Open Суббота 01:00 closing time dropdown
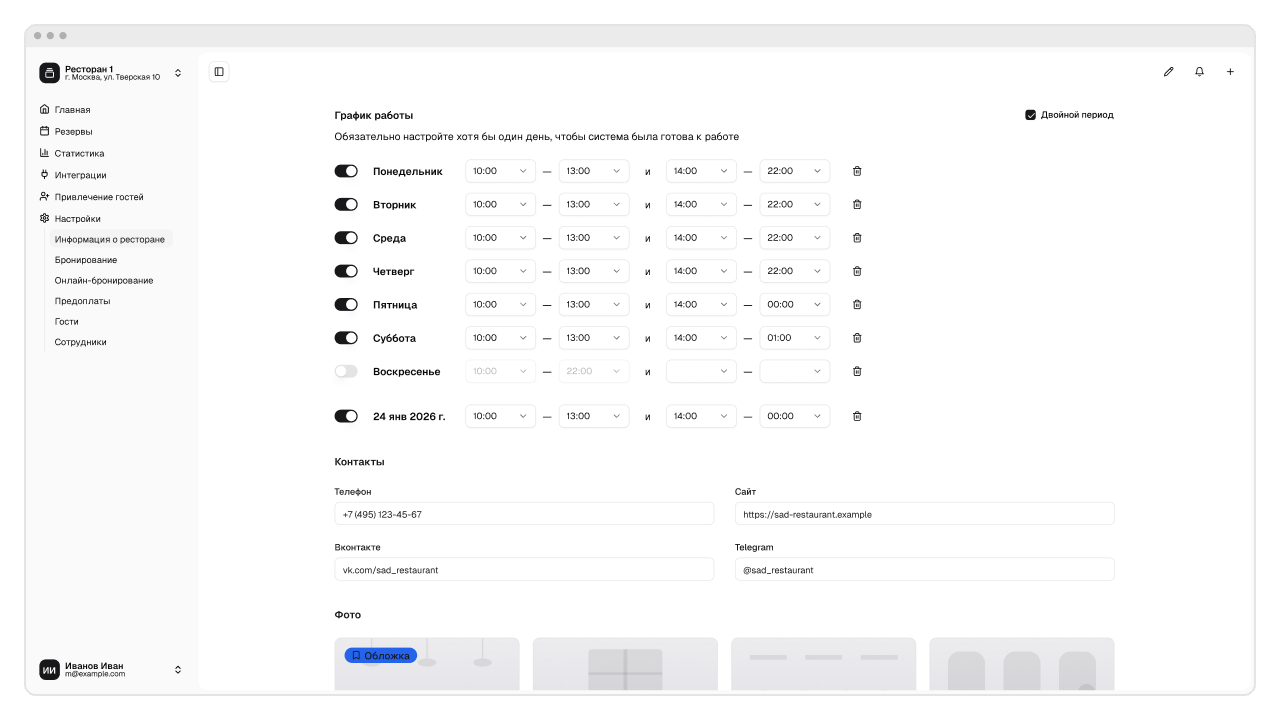Image resolution: width=1280 pixels, height=720 pixels. [795, 338]
